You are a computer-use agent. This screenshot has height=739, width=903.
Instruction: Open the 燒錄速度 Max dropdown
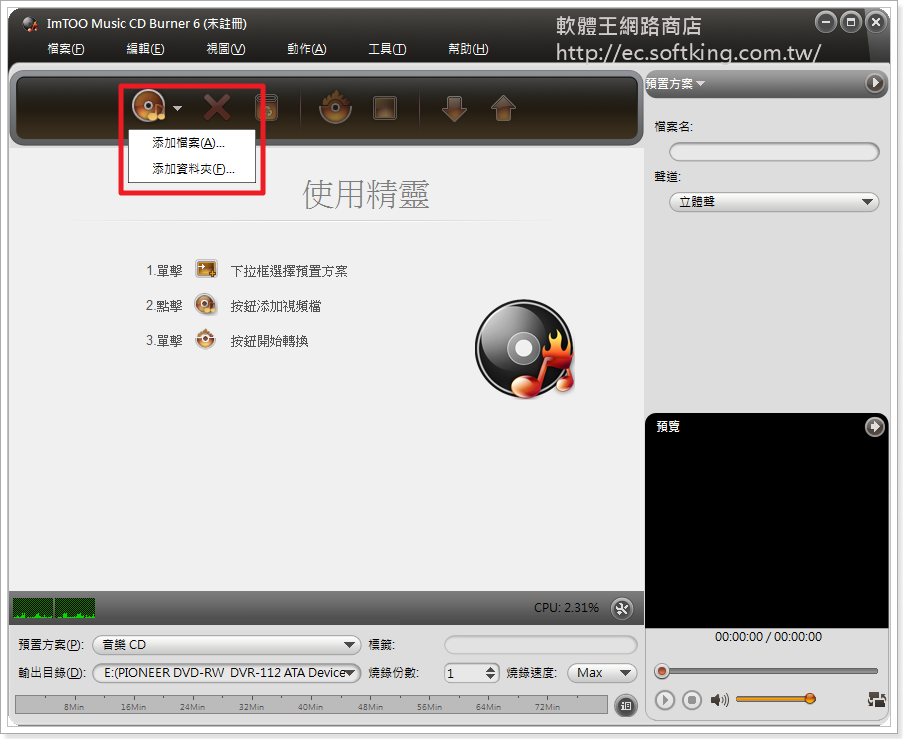(x=602, y=673)
